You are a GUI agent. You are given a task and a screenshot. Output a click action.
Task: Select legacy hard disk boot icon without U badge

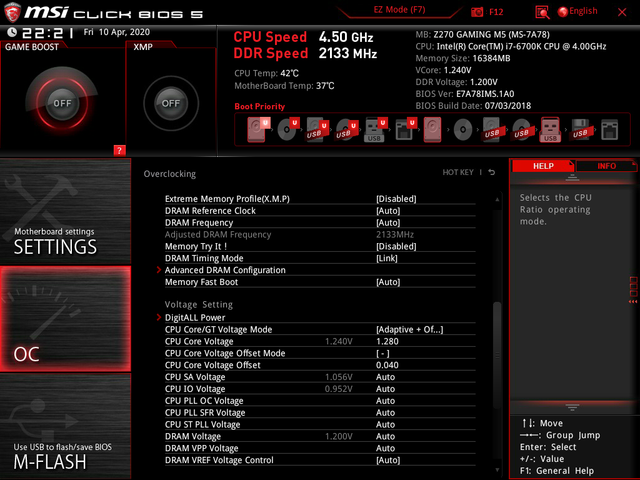click(x=432, y=129)
